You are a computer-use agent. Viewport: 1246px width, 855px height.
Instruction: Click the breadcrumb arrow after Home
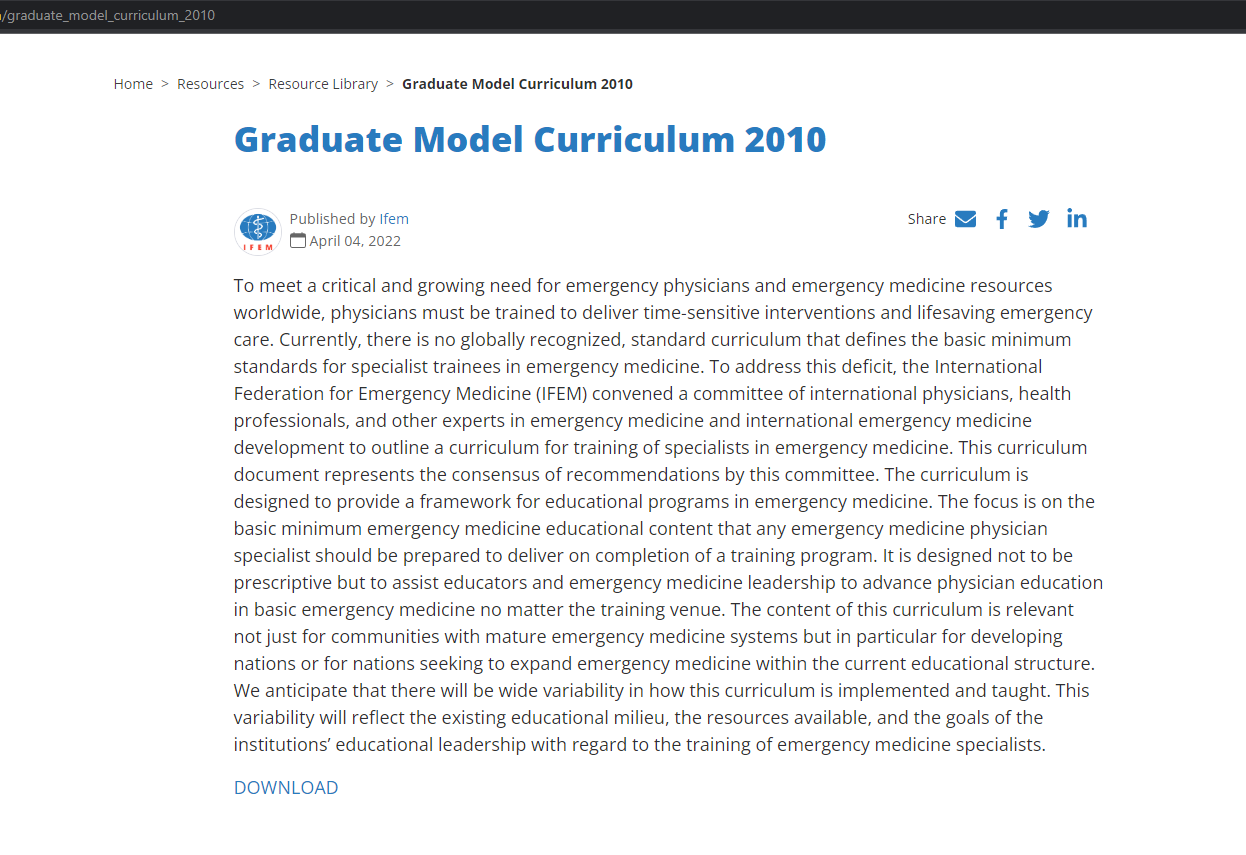(x=165, y=84)
